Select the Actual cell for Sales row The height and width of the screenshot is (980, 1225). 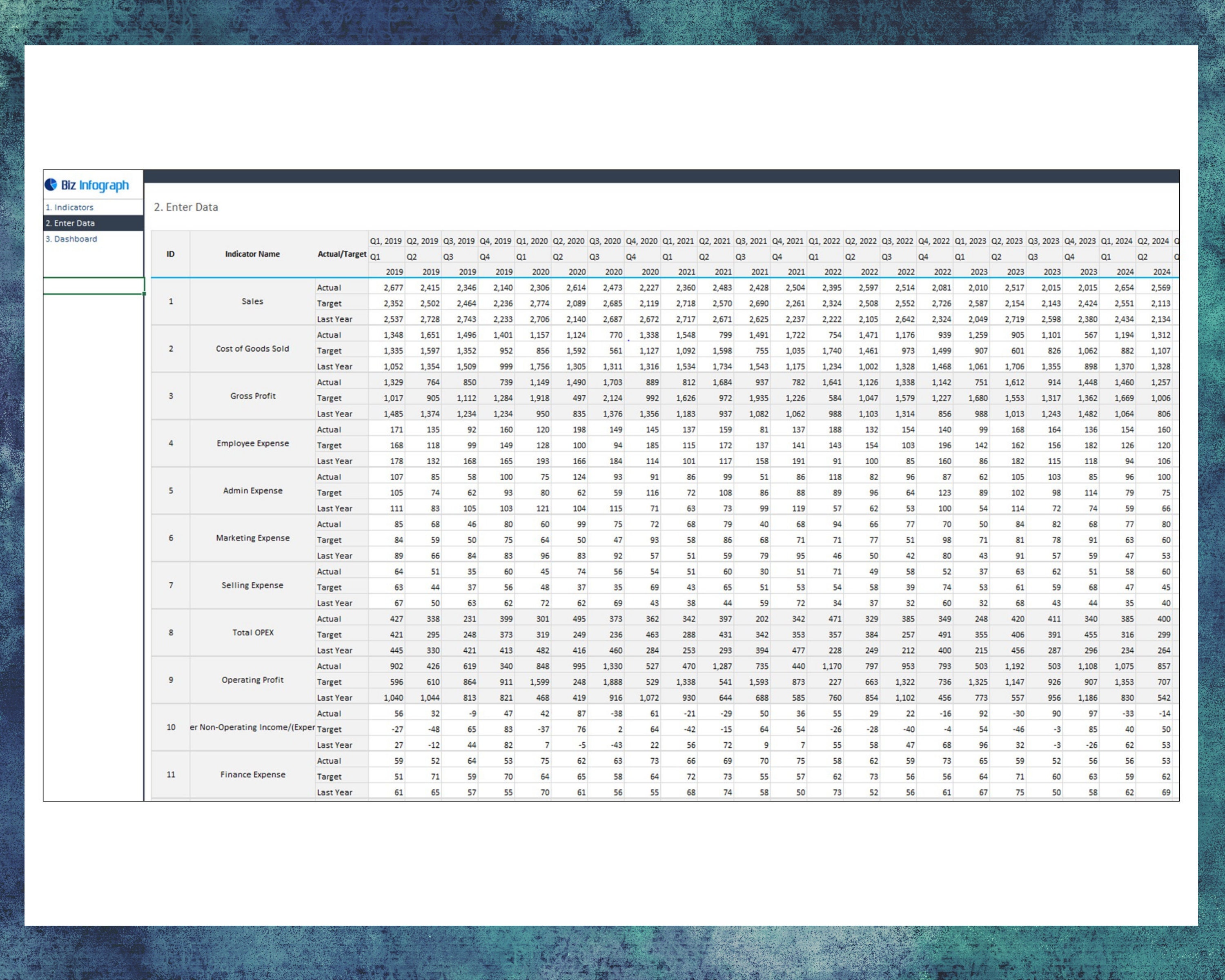330,287
